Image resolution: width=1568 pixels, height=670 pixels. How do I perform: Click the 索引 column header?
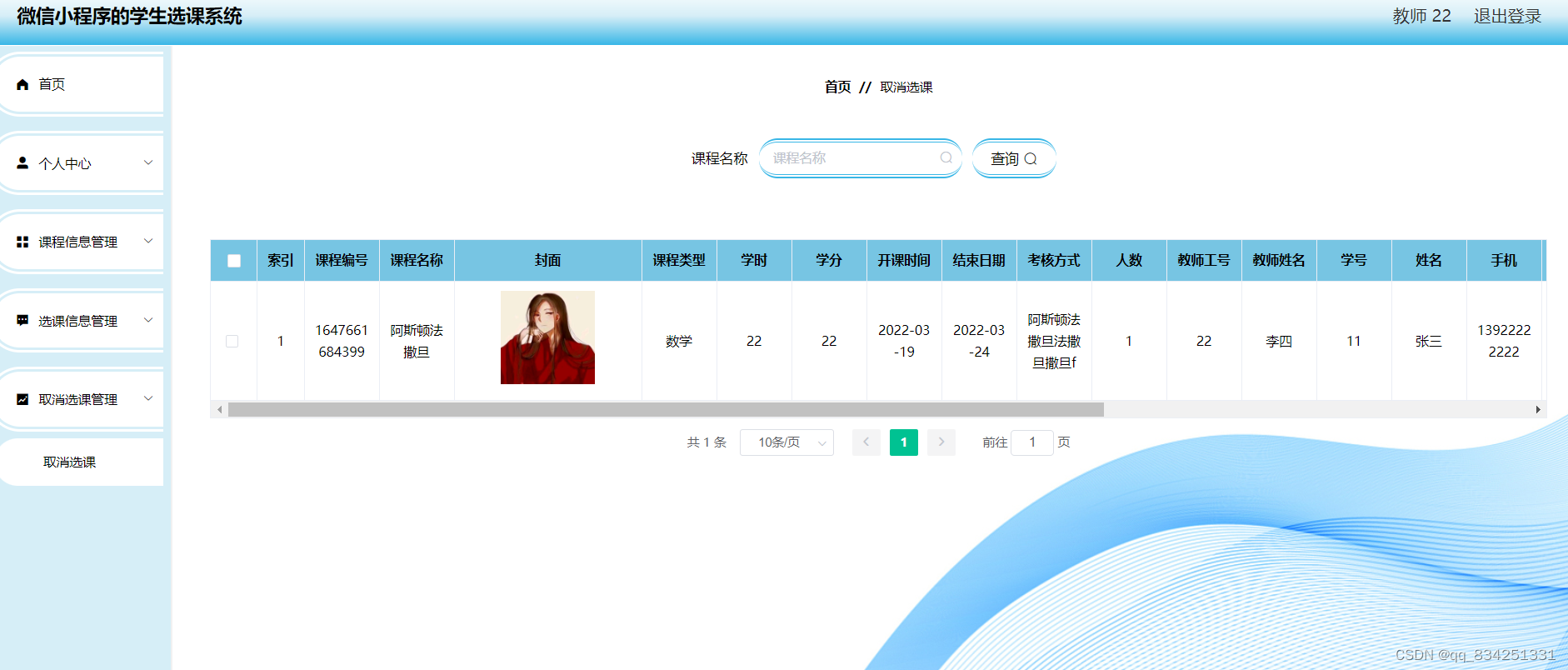tap(281, 260)
